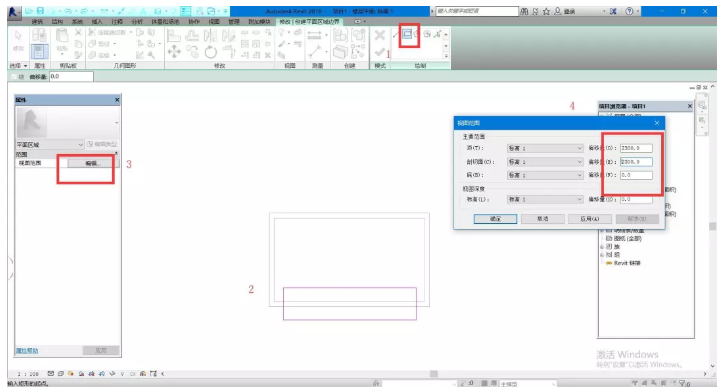This screenshot has height=392, width=726.
Task: Open the View ribbon tab
Action: click(x=214, y=22)
